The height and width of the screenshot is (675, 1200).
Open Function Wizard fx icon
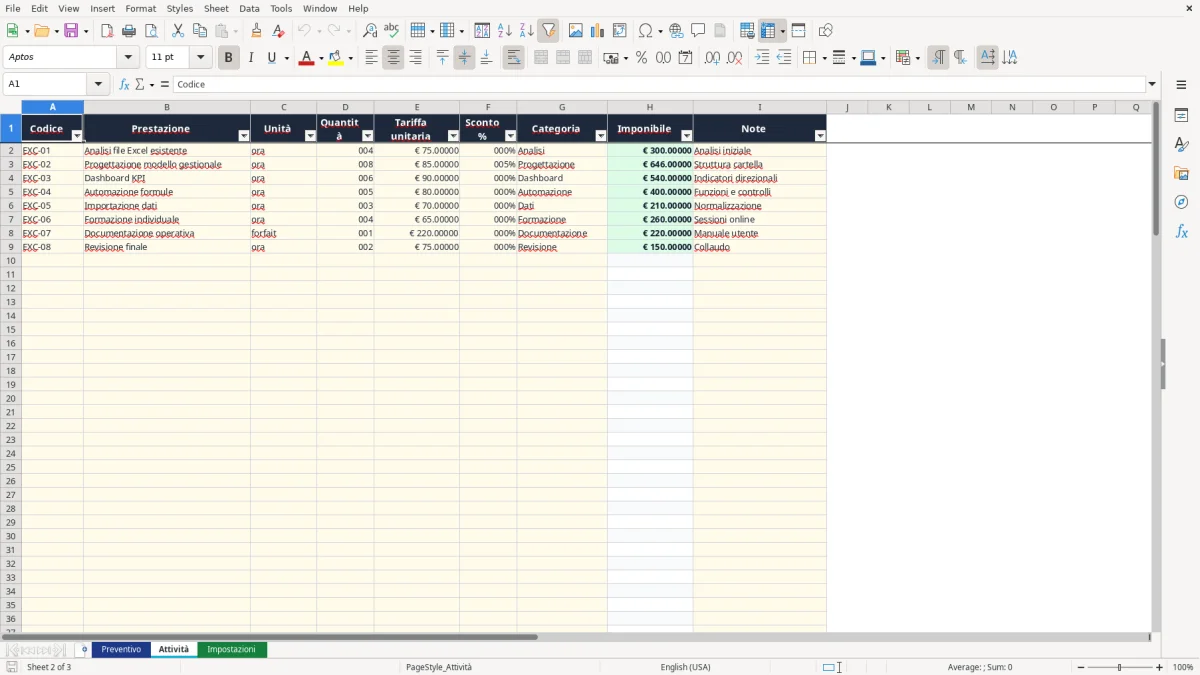(124, 84)
